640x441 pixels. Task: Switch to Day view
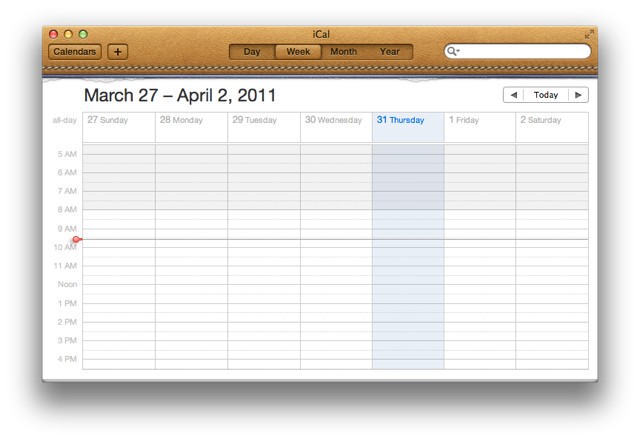tap(252, 52)
